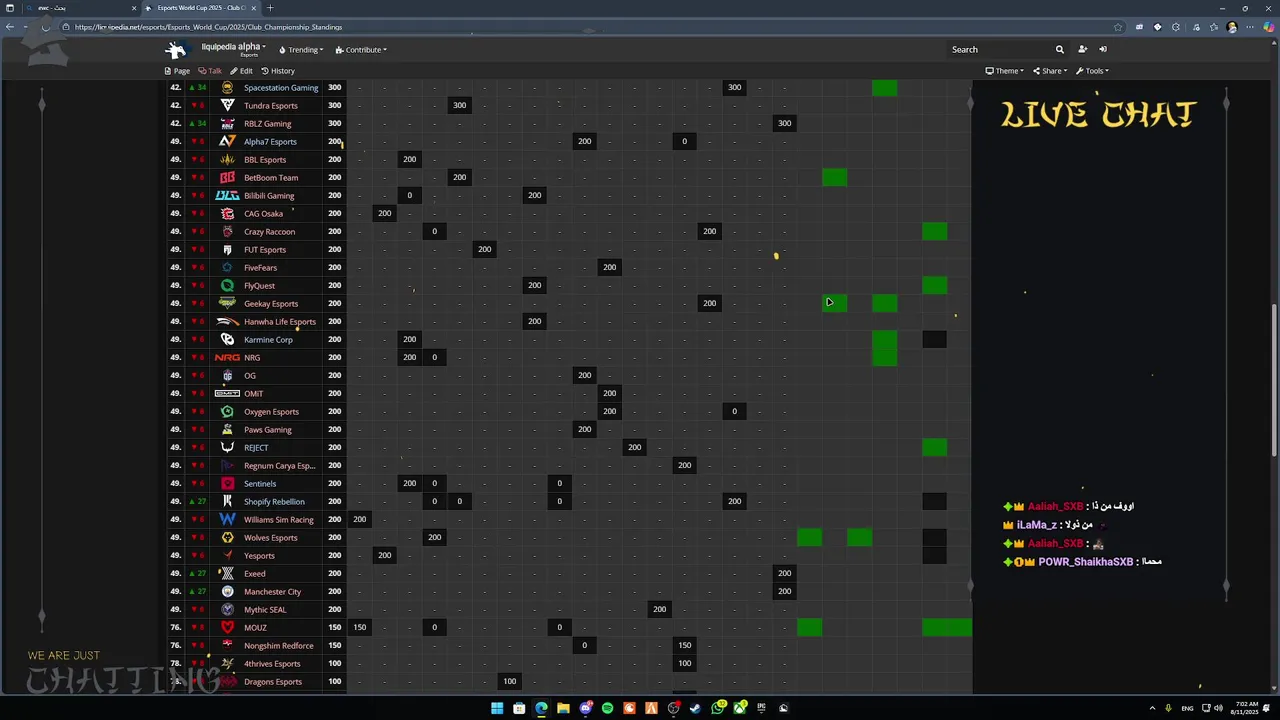1280x720 pixels.
Task: Click in the wiki Search field
Action: (998, 49)
